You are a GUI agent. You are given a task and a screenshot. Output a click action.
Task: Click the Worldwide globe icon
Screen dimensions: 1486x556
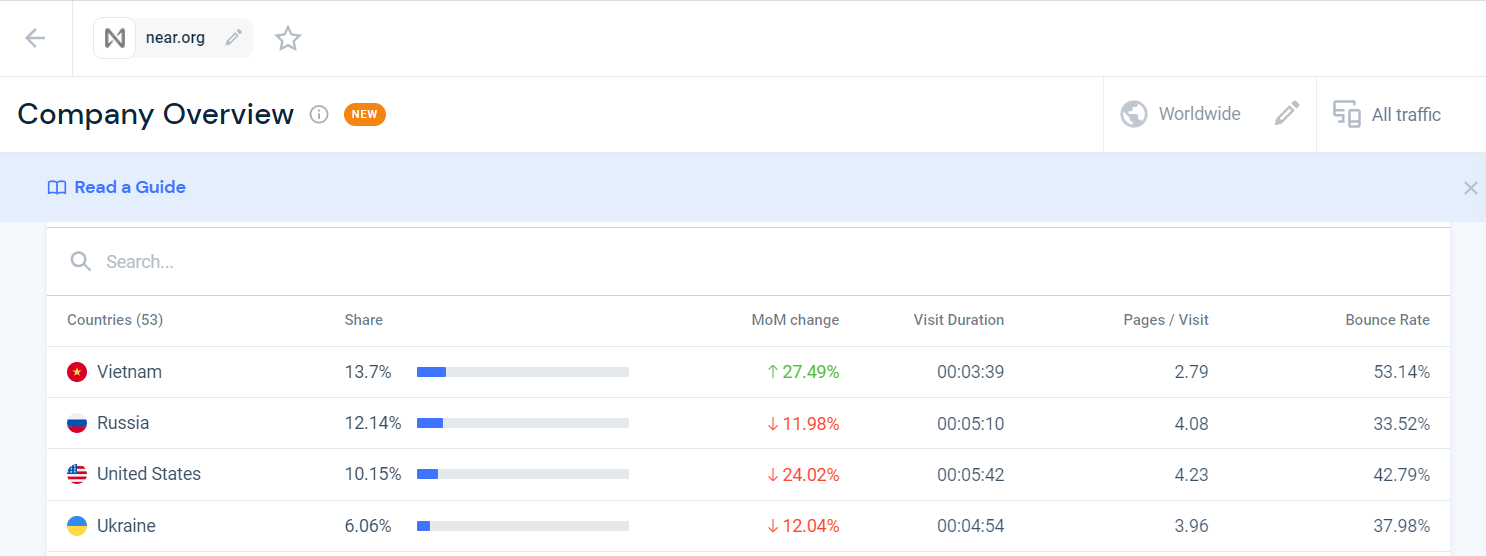pos(1133,114)
